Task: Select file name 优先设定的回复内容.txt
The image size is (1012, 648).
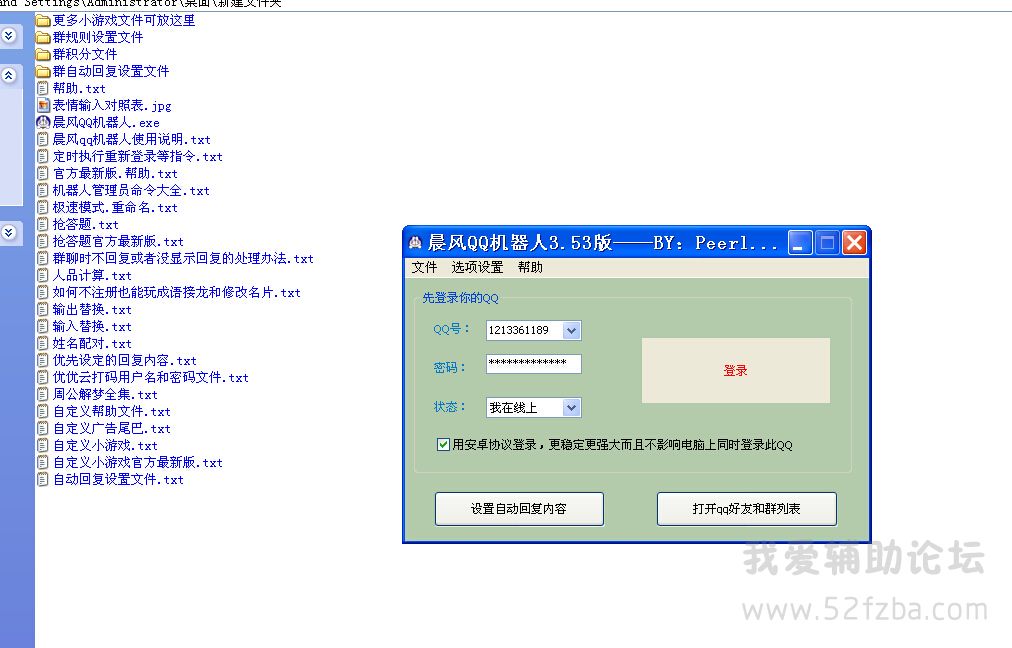Action: click(125, 360)
